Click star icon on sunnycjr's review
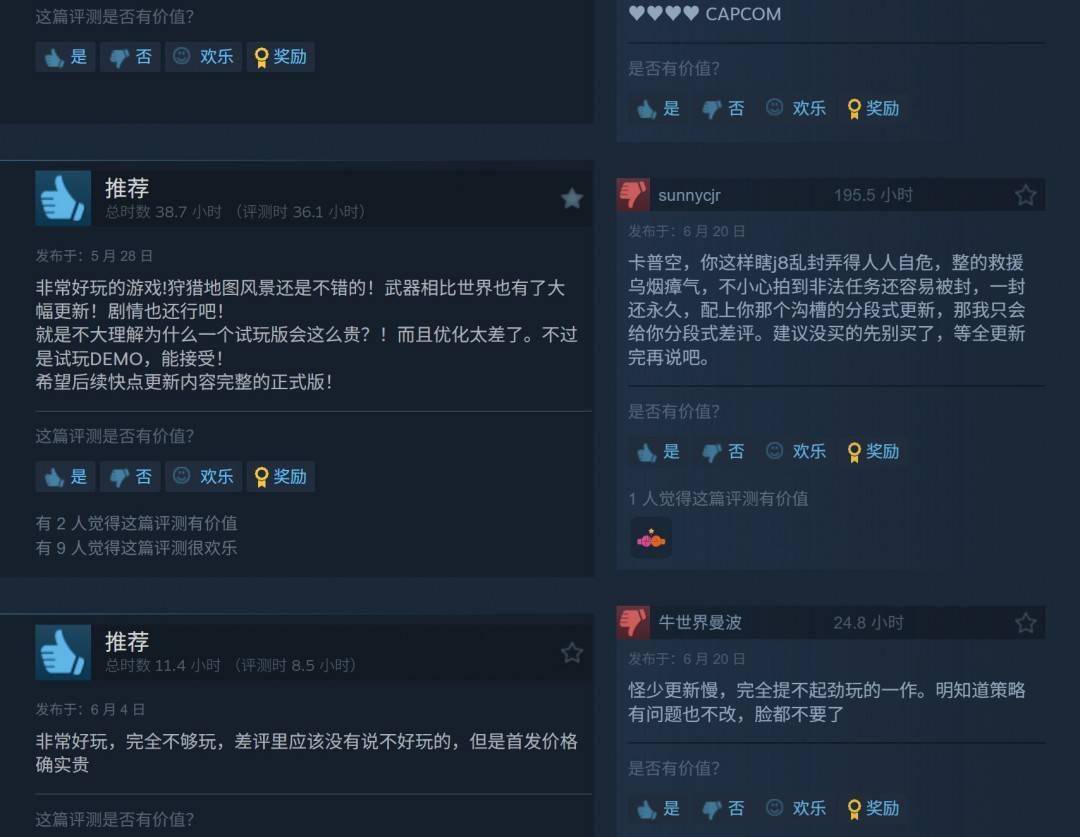This screenshot has height=837, width=1080. [1026, 196]
